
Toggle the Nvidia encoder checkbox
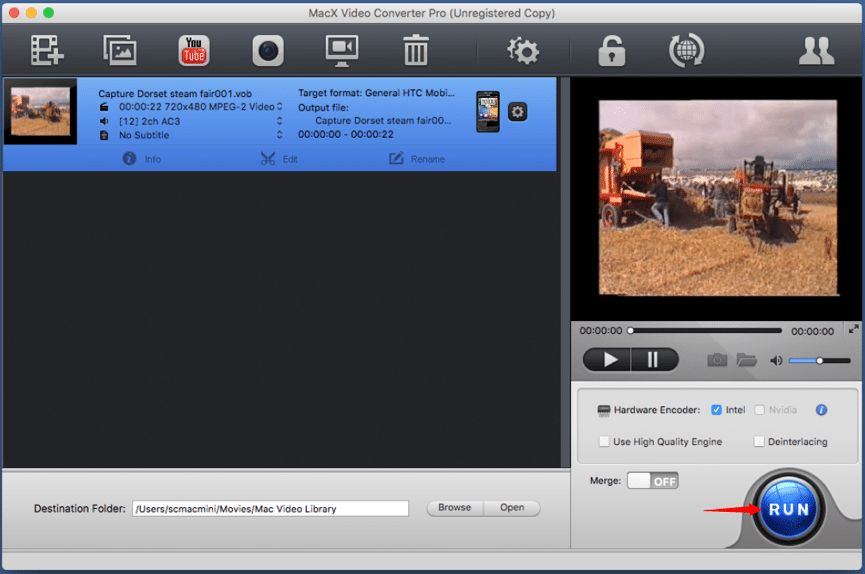pyautogui.click(x=760, y=410)
